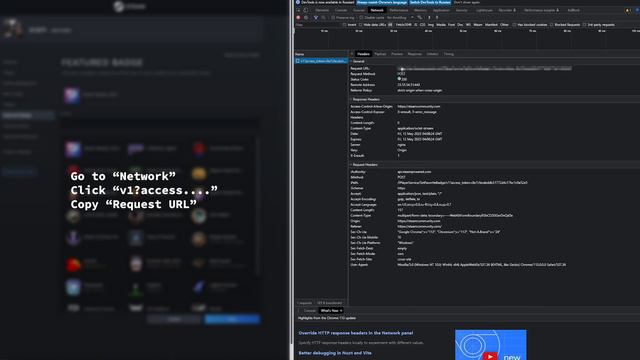Check Has blocked cookies filter

514,25
